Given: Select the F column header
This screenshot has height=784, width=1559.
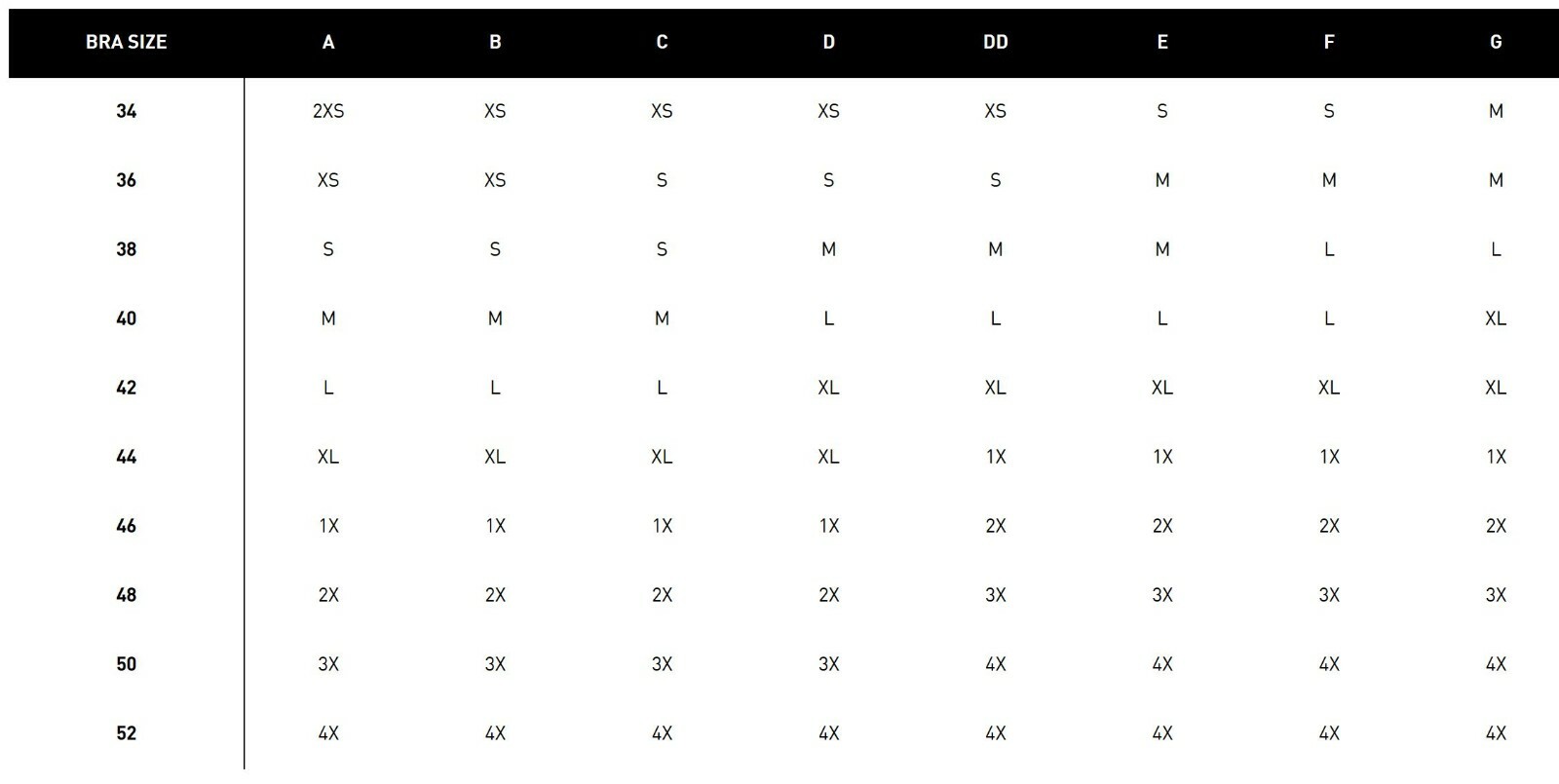Looking at the screenshot, I should pyautogui.click(x=1329, y=42).
